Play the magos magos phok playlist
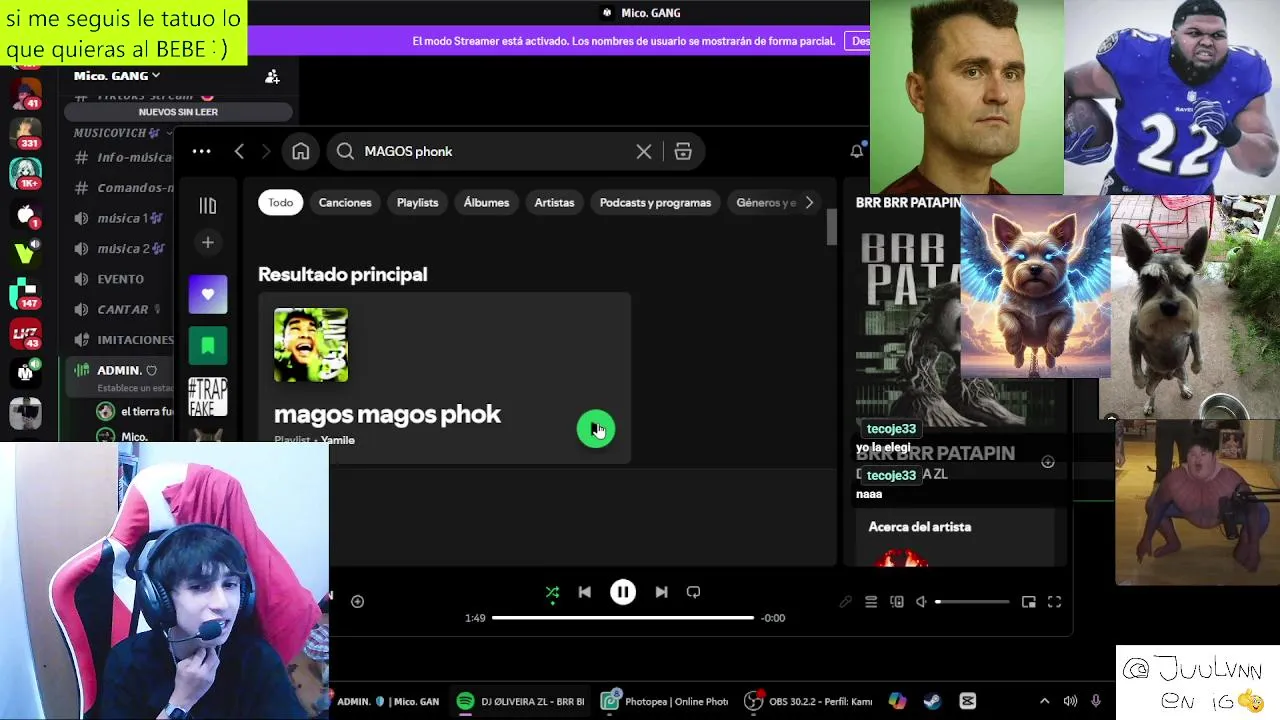1280x720 pixels. tap(596, 429)
